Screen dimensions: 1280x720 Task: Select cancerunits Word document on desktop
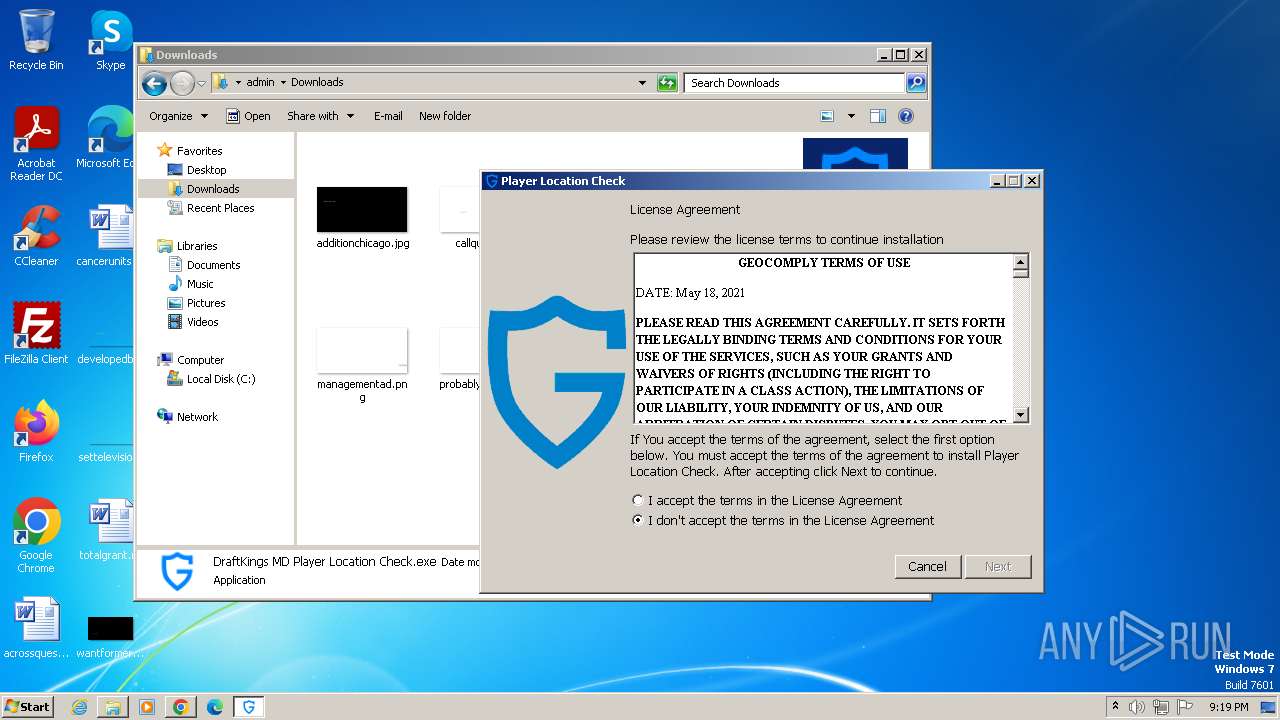pyautogui.click(x=108, y=236)
